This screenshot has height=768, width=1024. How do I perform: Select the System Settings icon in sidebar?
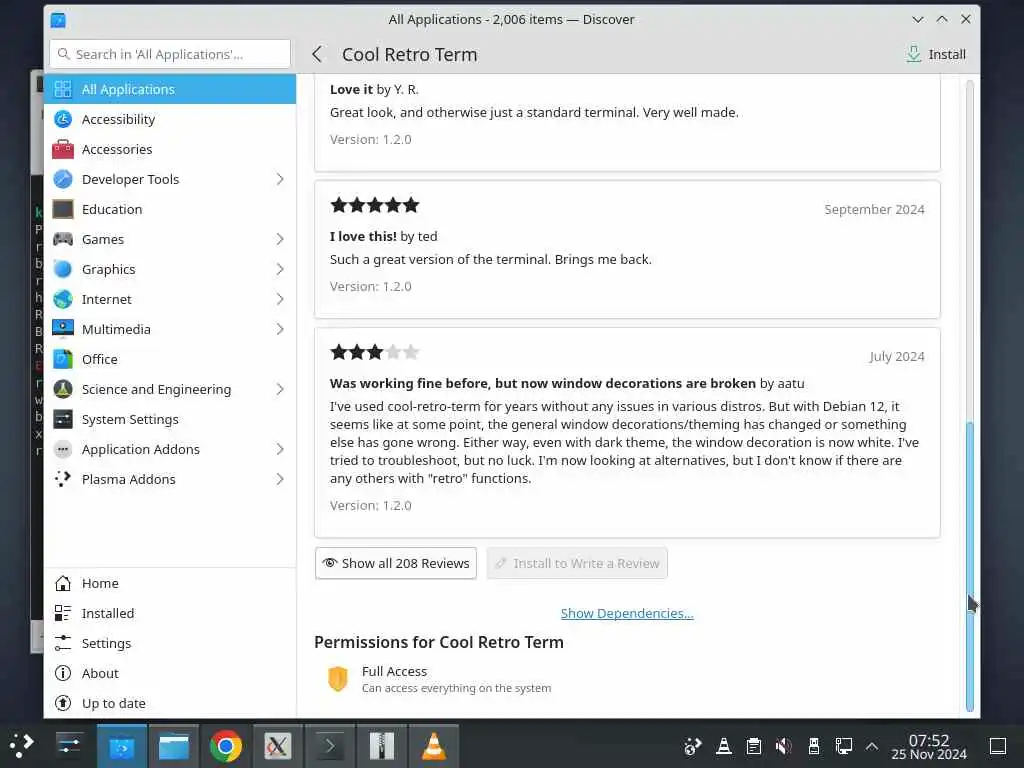pos(63,419)
